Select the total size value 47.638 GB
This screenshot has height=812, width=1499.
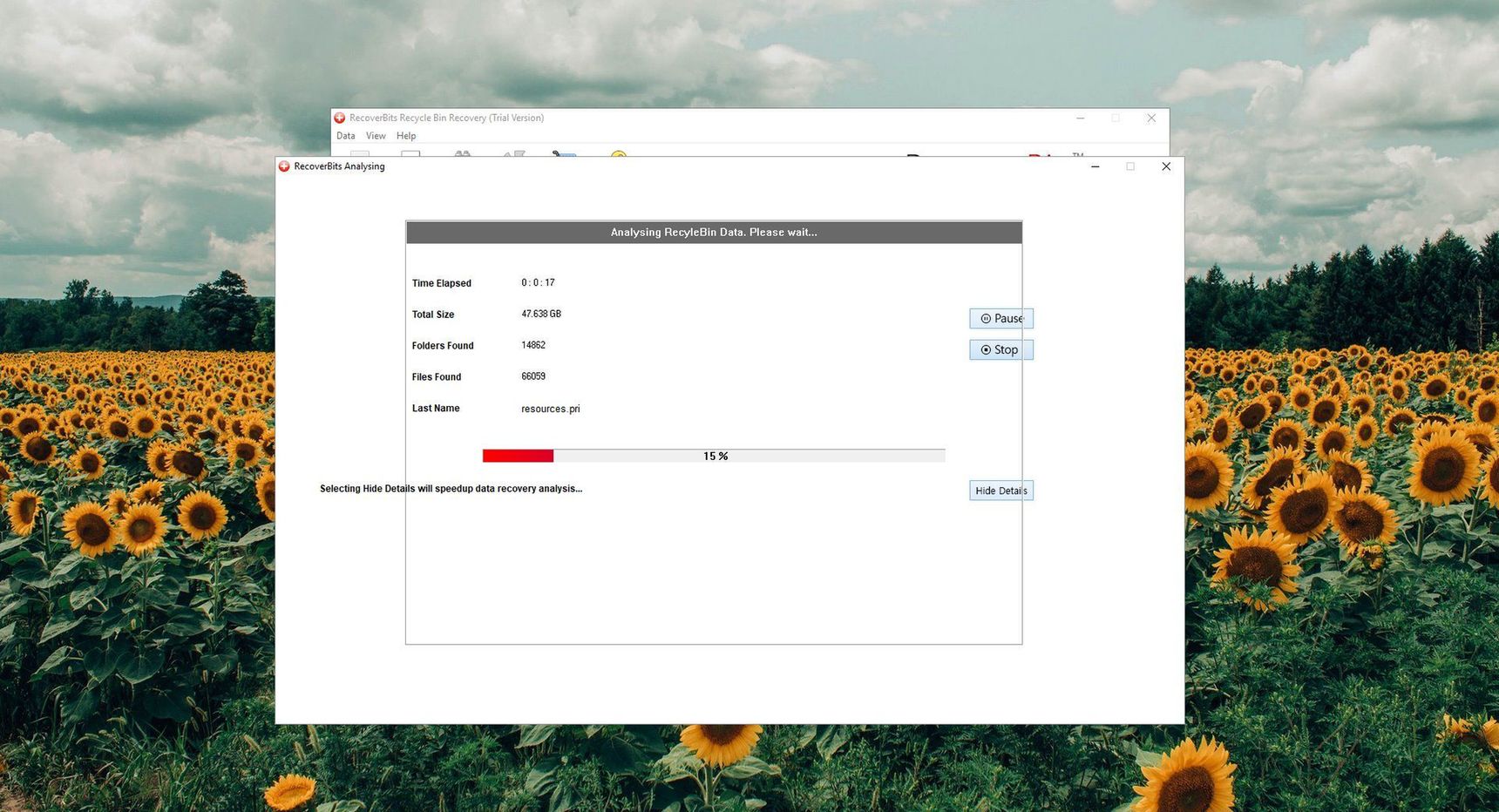(541, 314)
